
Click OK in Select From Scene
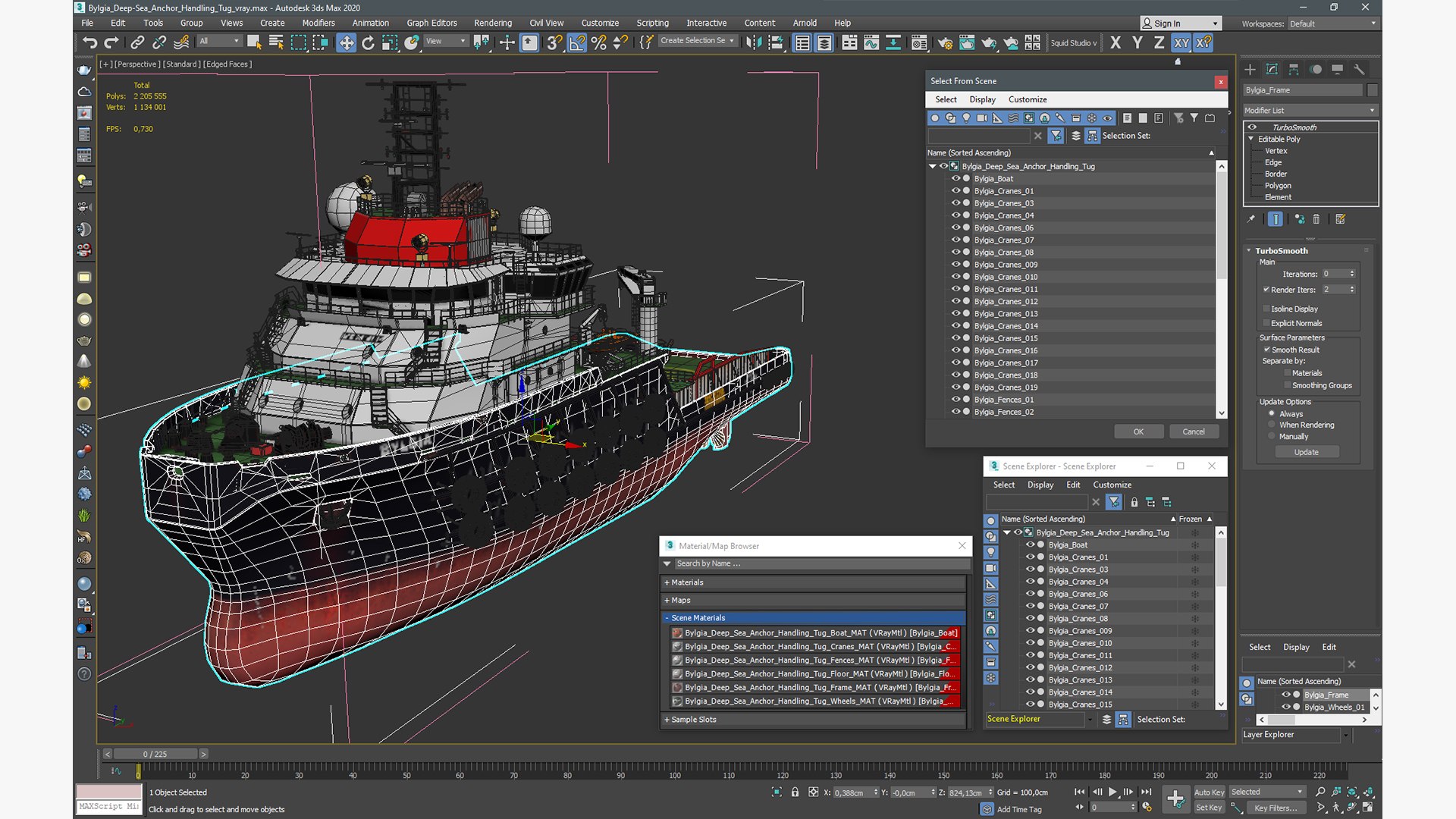click(1138, 431)
